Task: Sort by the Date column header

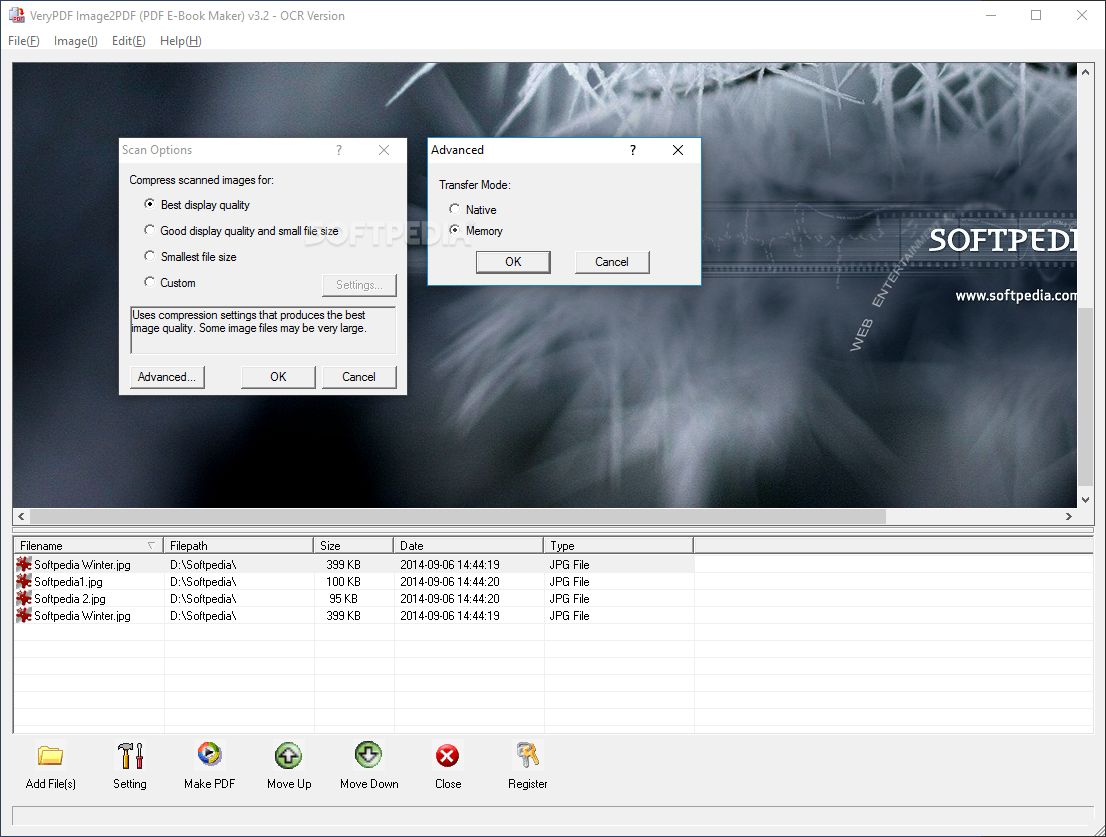Action: [468, 545]
